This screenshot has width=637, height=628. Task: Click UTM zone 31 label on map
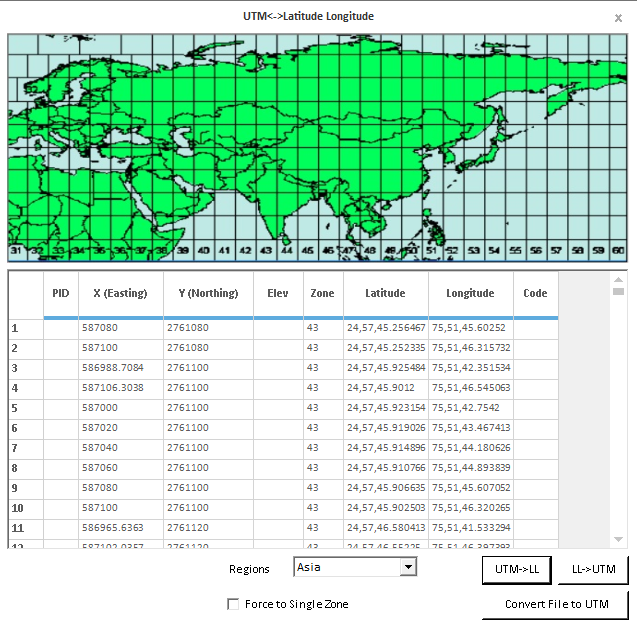[15, 250]
